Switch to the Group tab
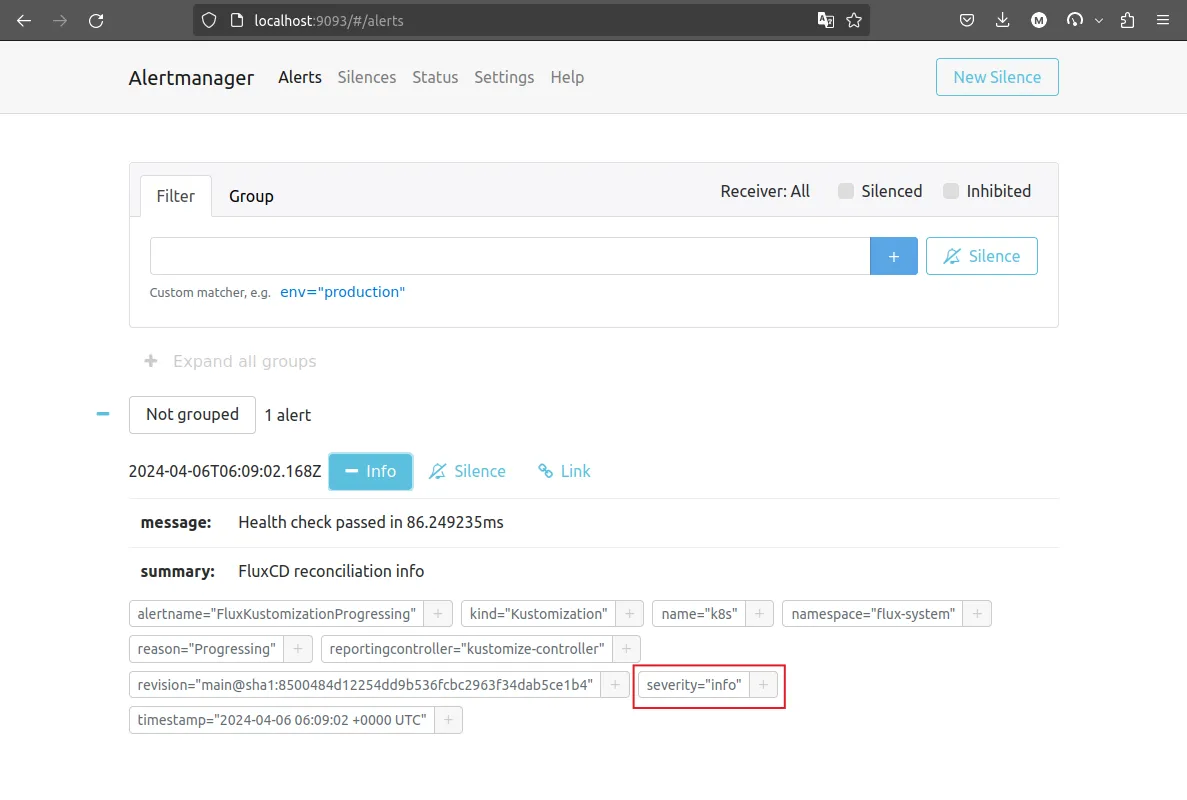Screen dimensions: 1187x800 pos(251,196)
